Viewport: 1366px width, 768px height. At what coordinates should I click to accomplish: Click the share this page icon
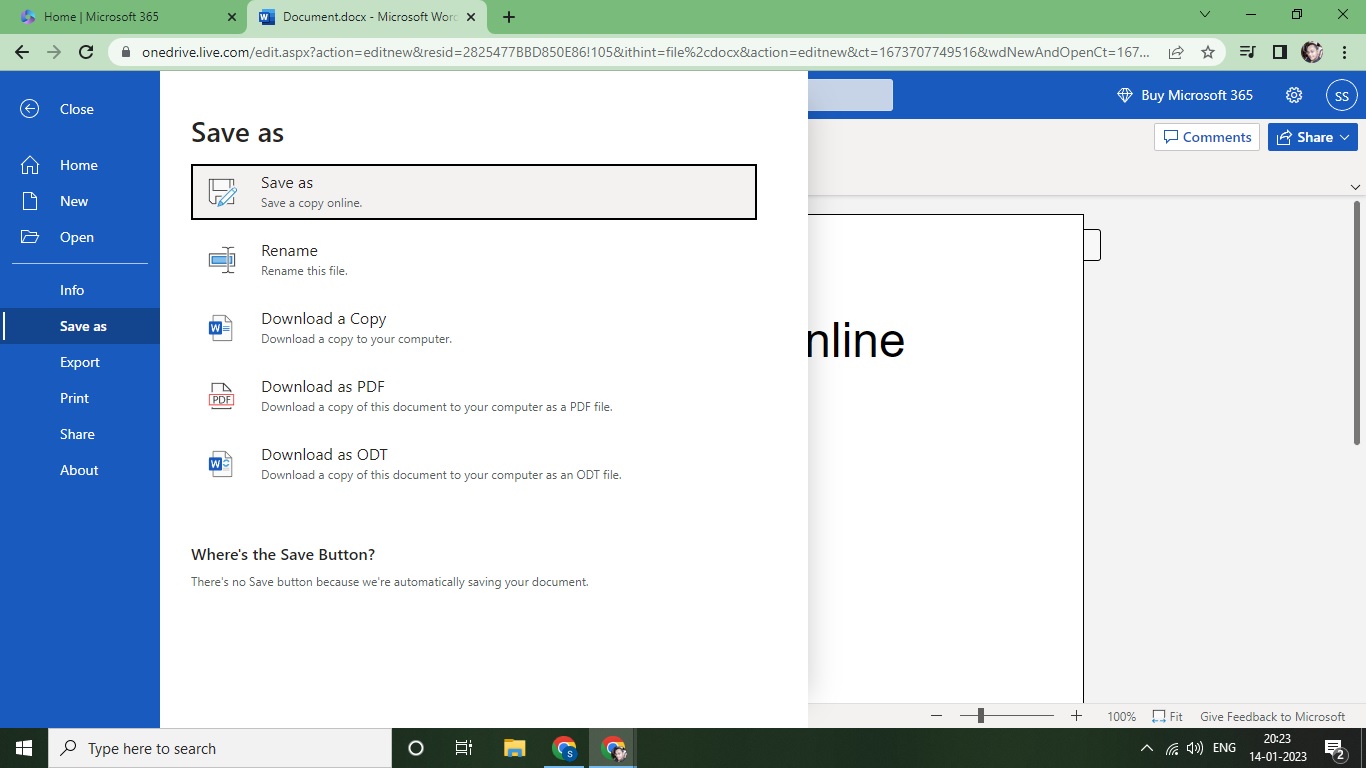pyautogui.click(x=1176, y=52)
